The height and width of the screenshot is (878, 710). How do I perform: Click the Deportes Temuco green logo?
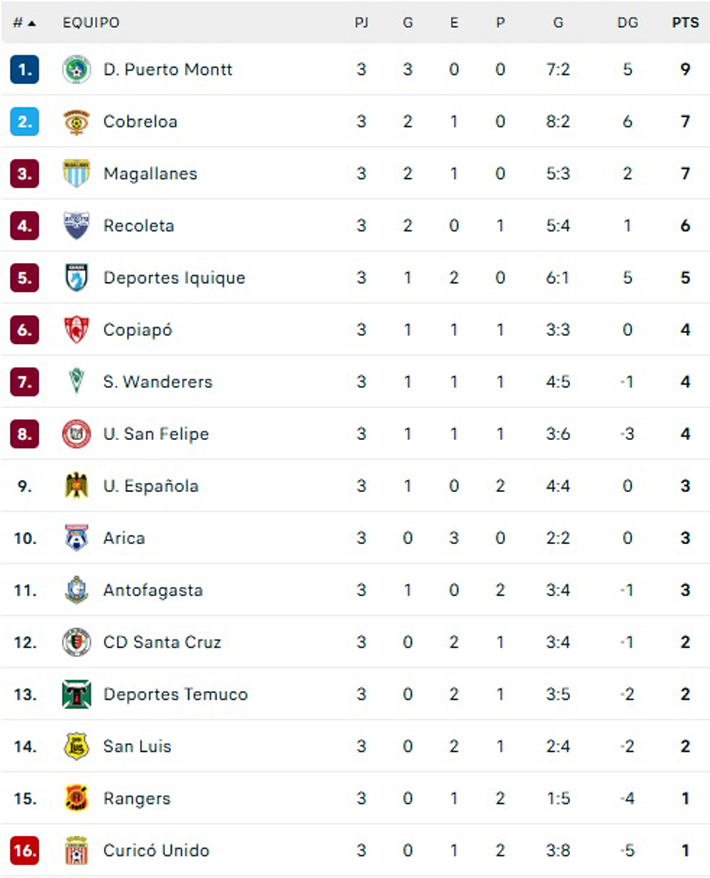coord(76,694)
